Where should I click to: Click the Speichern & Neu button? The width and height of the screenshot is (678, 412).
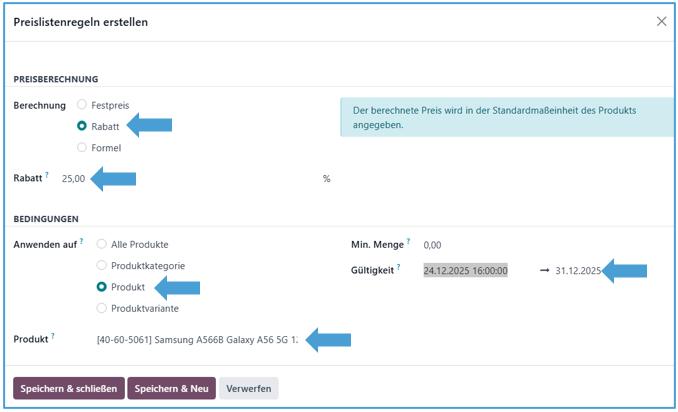[x=171, y=388]
